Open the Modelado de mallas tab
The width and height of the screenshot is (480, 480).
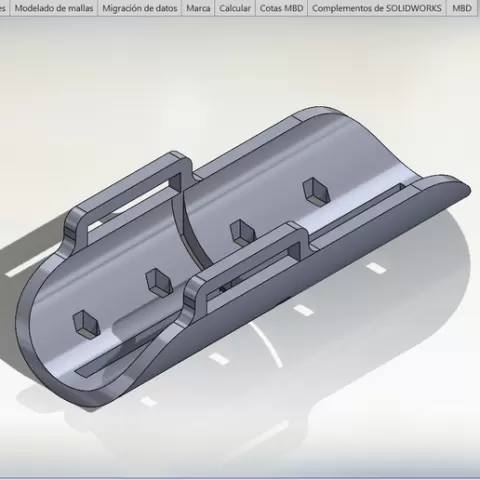tap(54, 8)
